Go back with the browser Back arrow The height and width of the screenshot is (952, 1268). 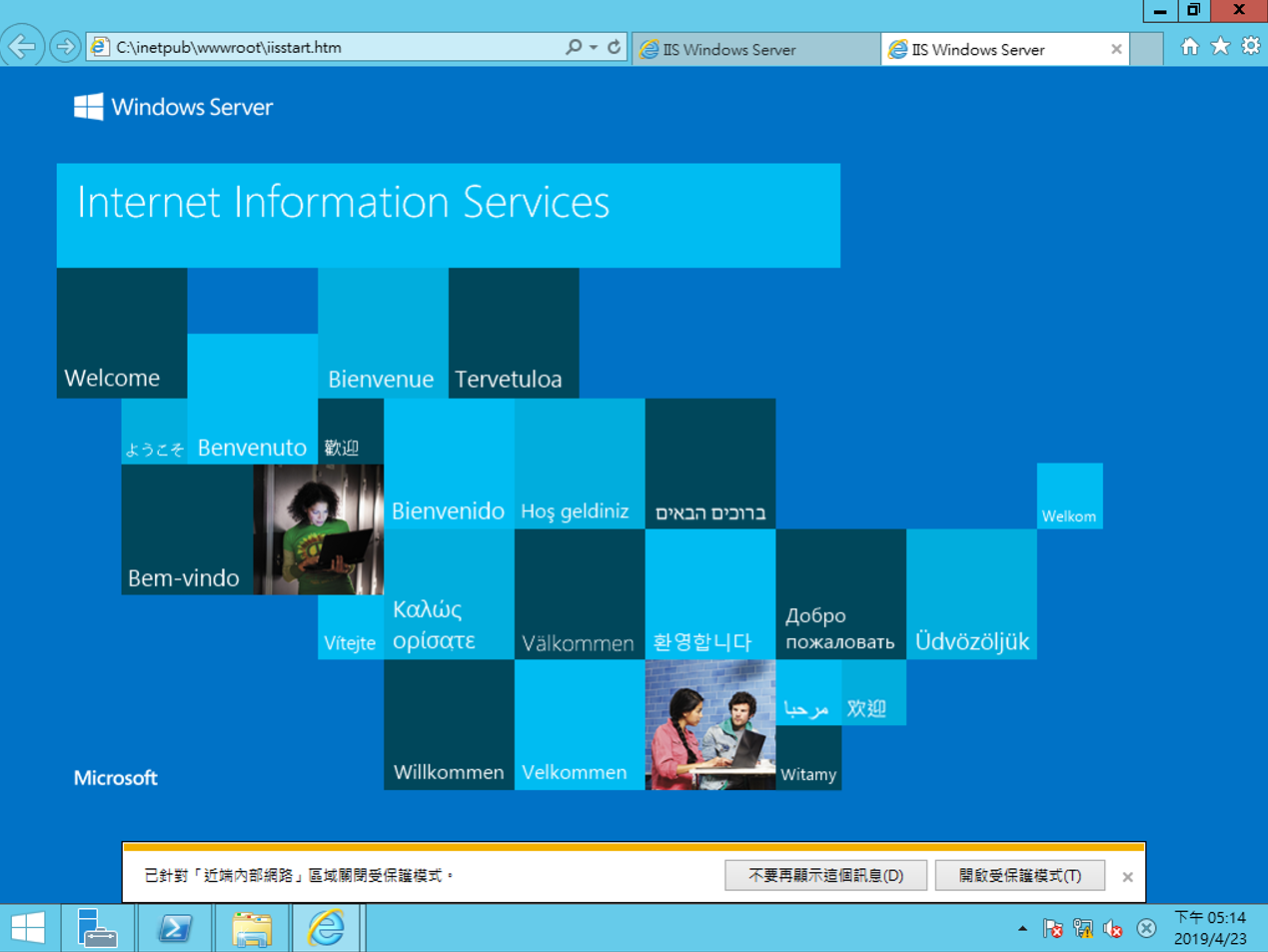22,47
